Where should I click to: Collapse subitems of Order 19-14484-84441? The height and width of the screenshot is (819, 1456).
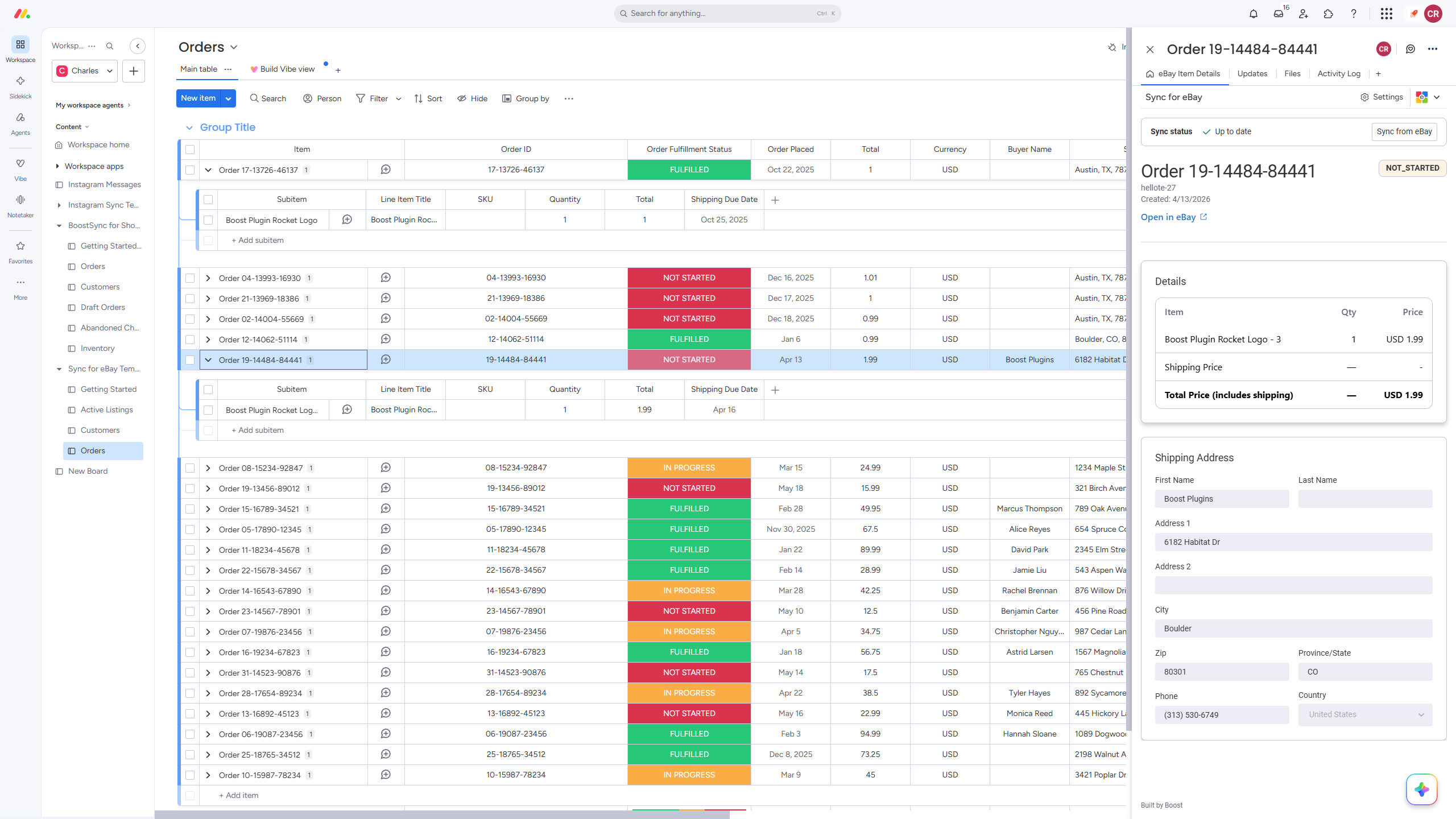pyautogui.click(x=208, y=360)
